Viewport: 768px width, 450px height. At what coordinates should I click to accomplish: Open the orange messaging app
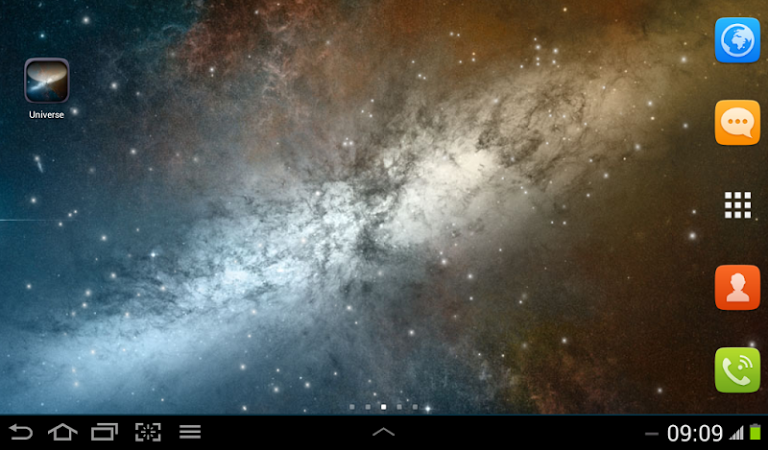coord(737,123)
